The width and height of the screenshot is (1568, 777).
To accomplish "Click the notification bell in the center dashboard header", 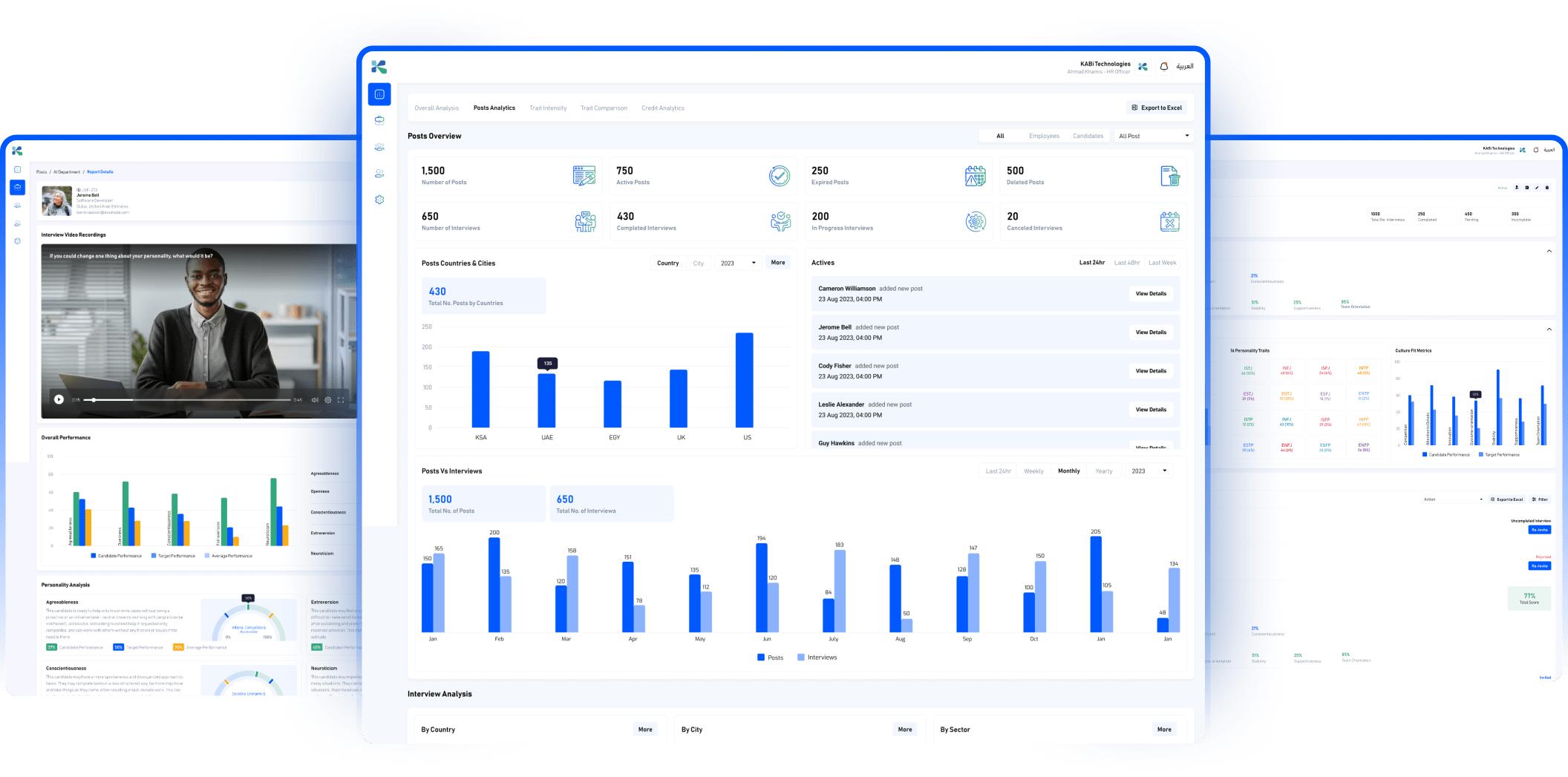I will coord(1163,67).
